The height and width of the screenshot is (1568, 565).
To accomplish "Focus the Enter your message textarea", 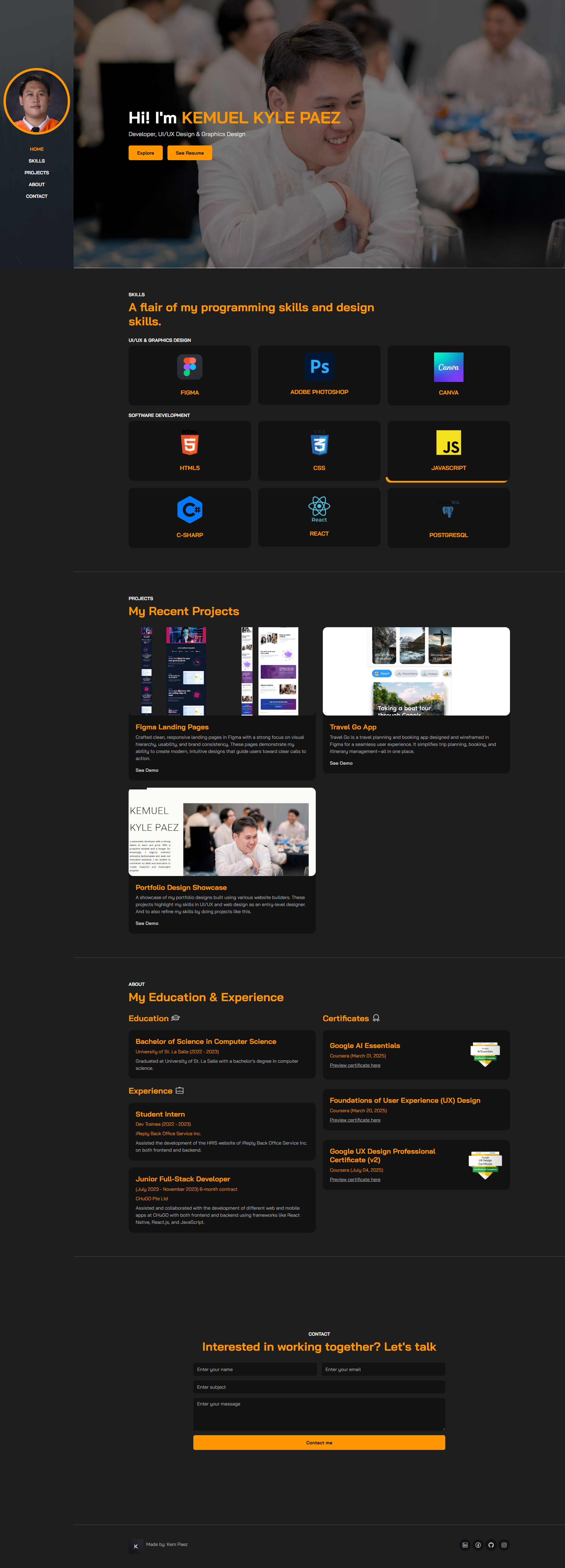I will coord(319,1413).
